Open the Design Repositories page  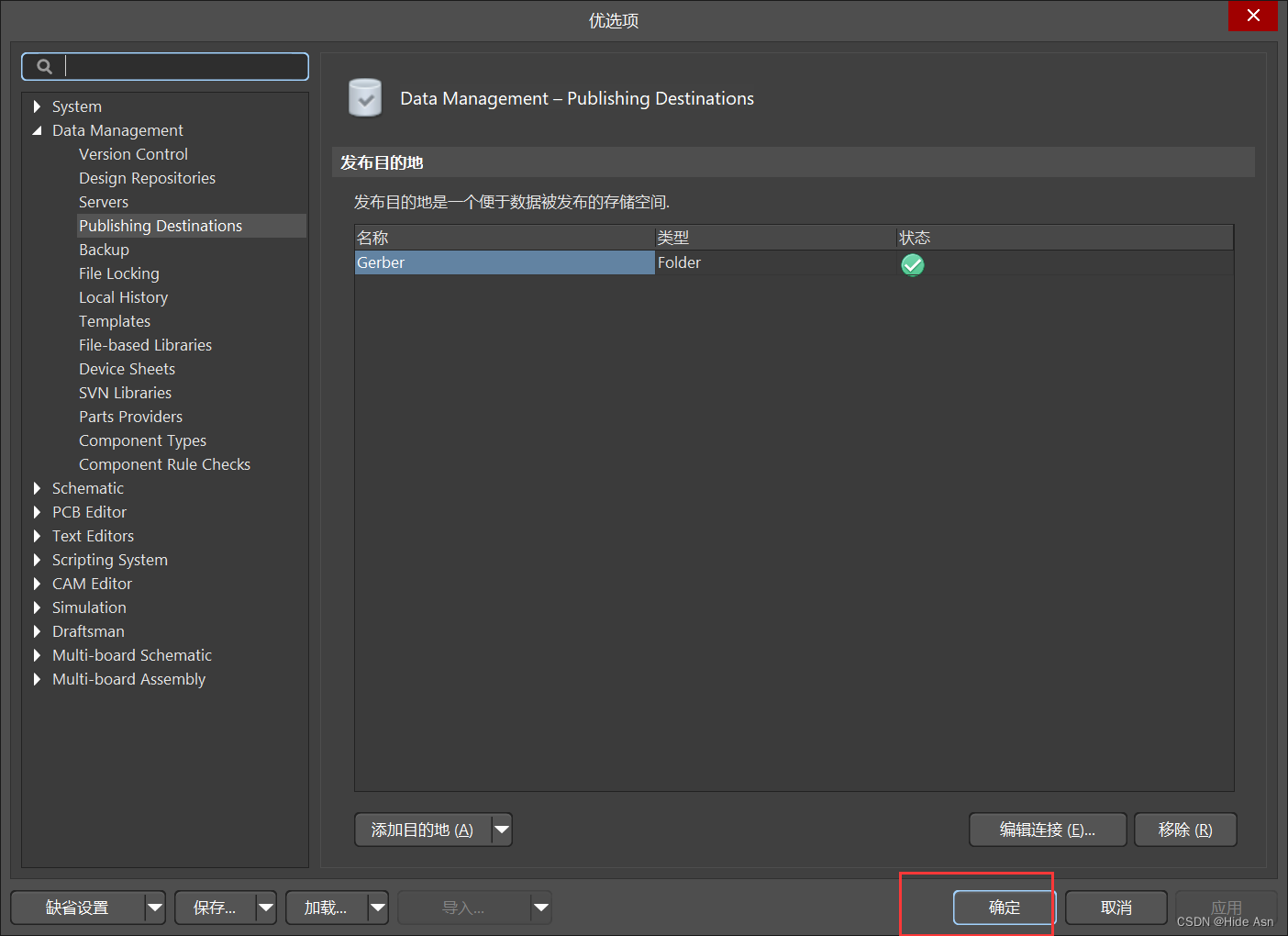pos(147,178)
